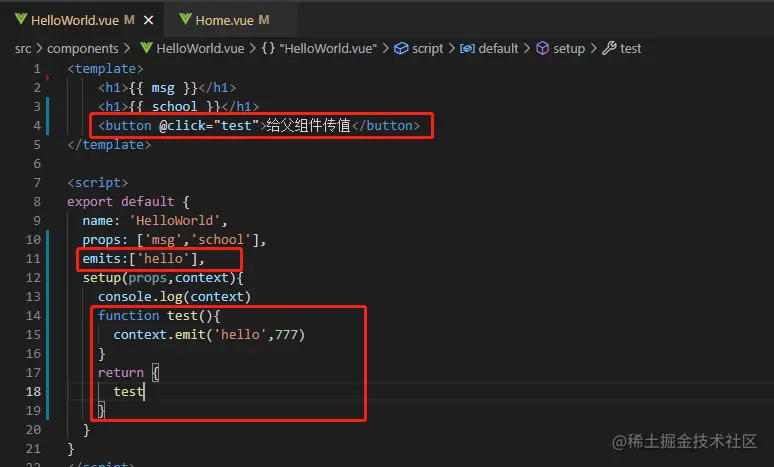Click the name: 'HelloWorld' line
The height and width of the screenshot is (467, 774).
[x=155, y=221]
